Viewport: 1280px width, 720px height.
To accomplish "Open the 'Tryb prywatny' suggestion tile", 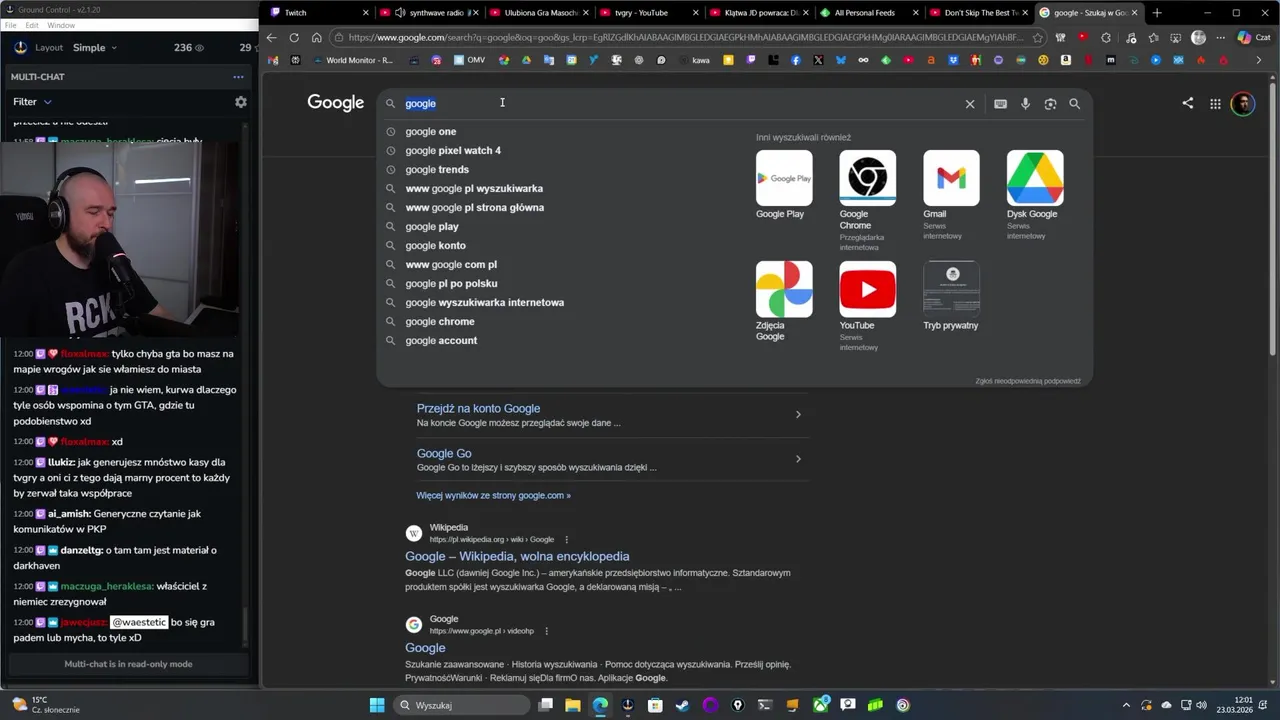I will click(951, 296).
